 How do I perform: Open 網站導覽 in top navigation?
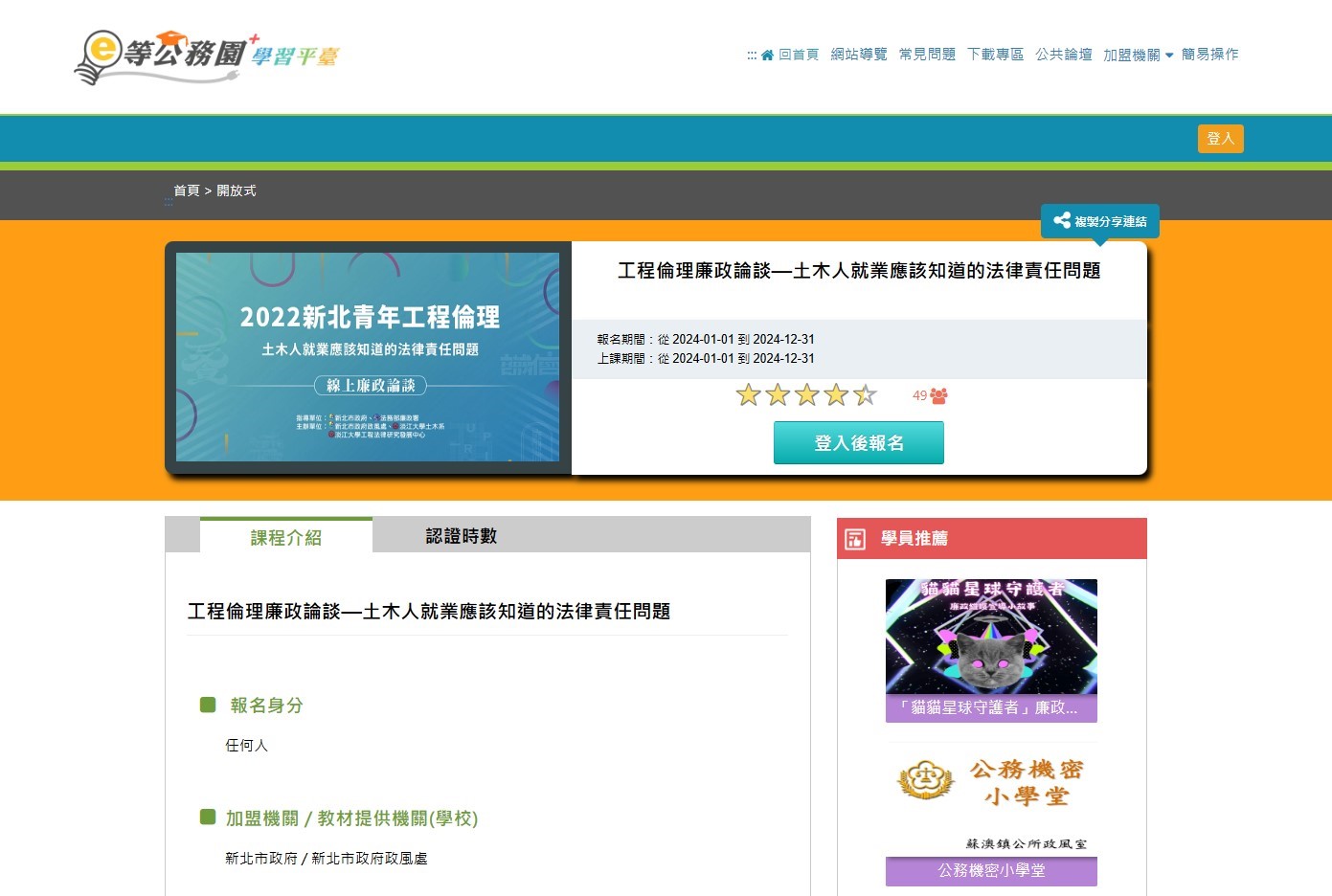click(859, 55)
